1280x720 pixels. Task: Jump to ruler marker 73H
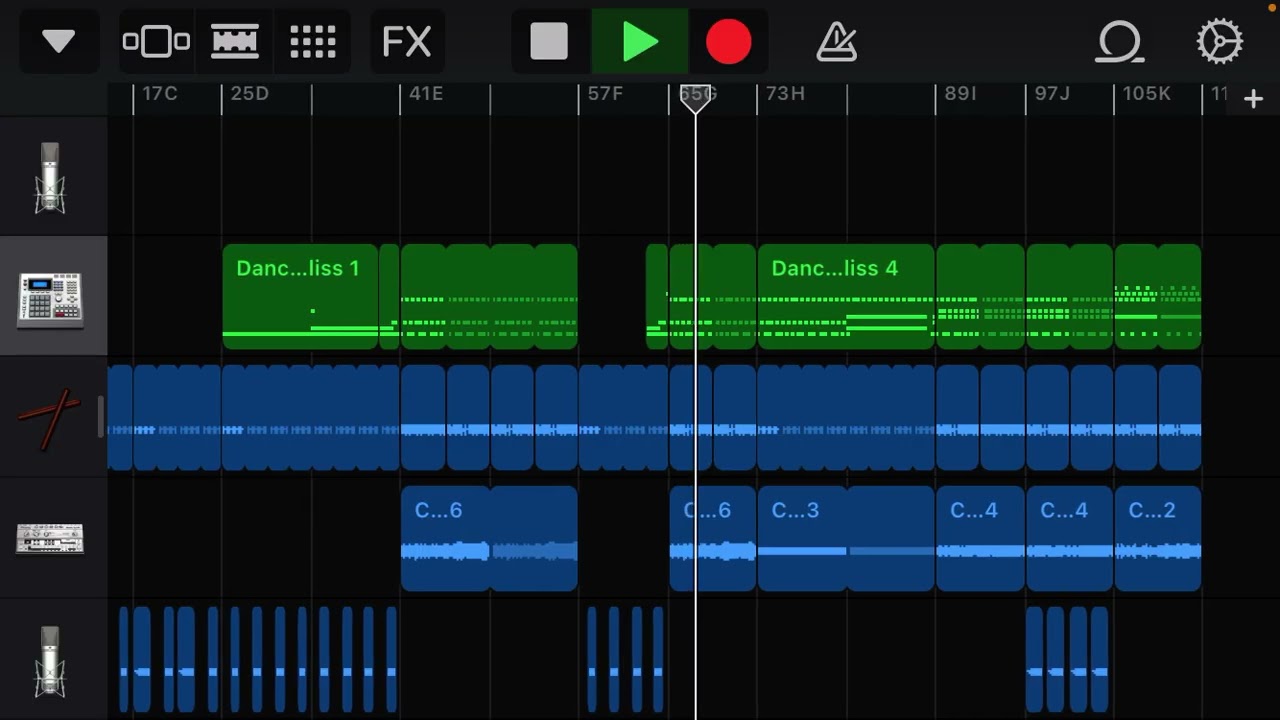pyautogui.click(x=785, y=94)
